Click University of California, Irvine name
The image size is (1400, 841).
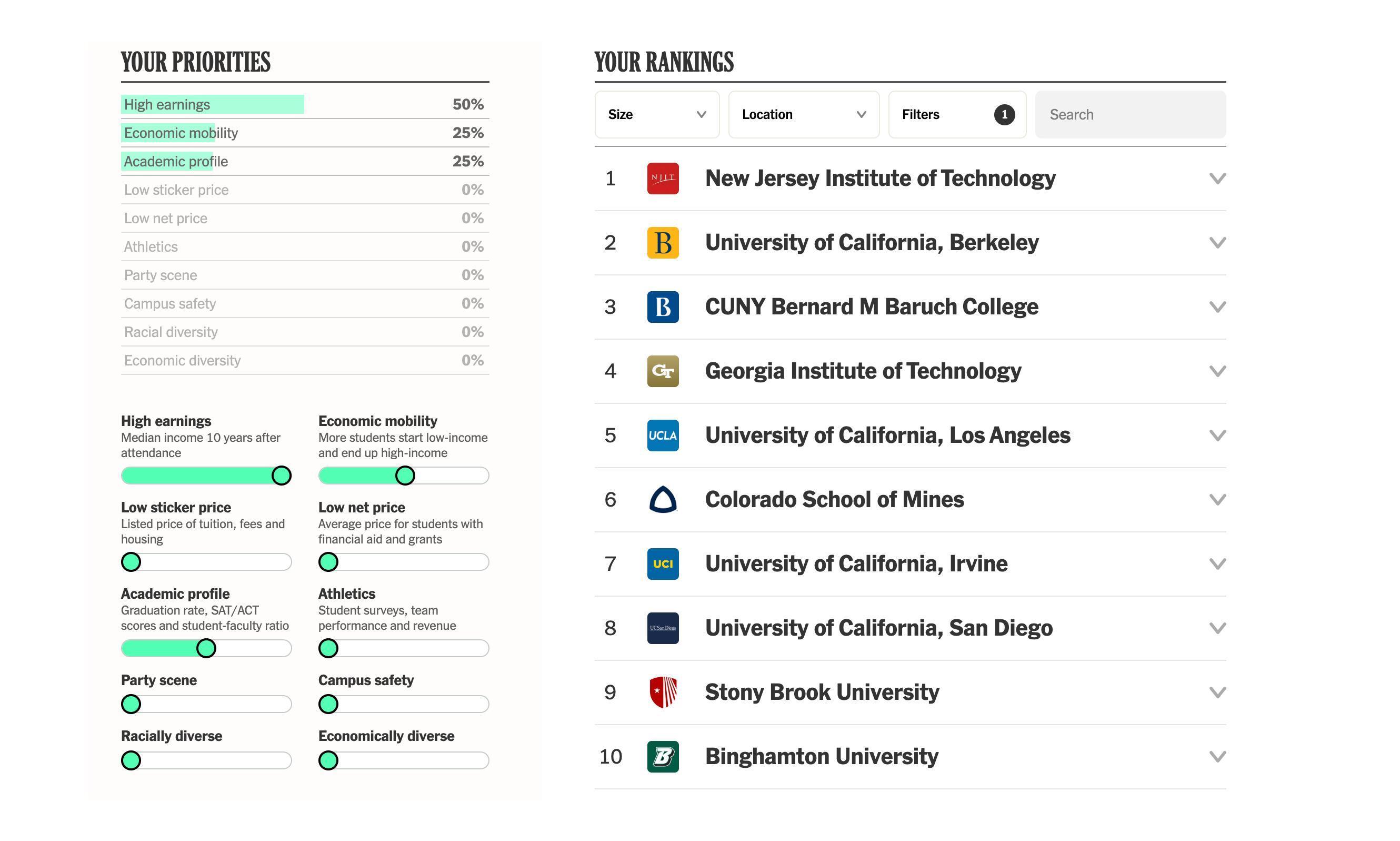(856, 564)
